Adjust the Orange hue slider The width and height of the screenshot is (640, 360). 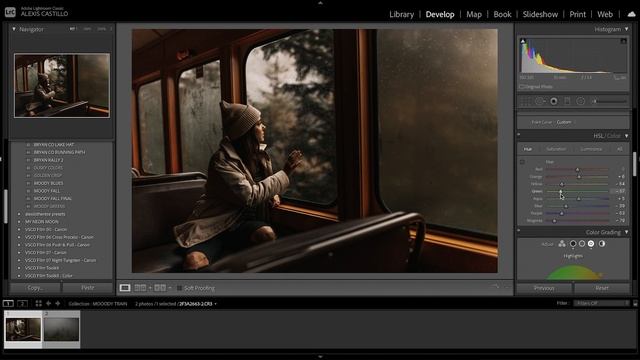point(577,177)
